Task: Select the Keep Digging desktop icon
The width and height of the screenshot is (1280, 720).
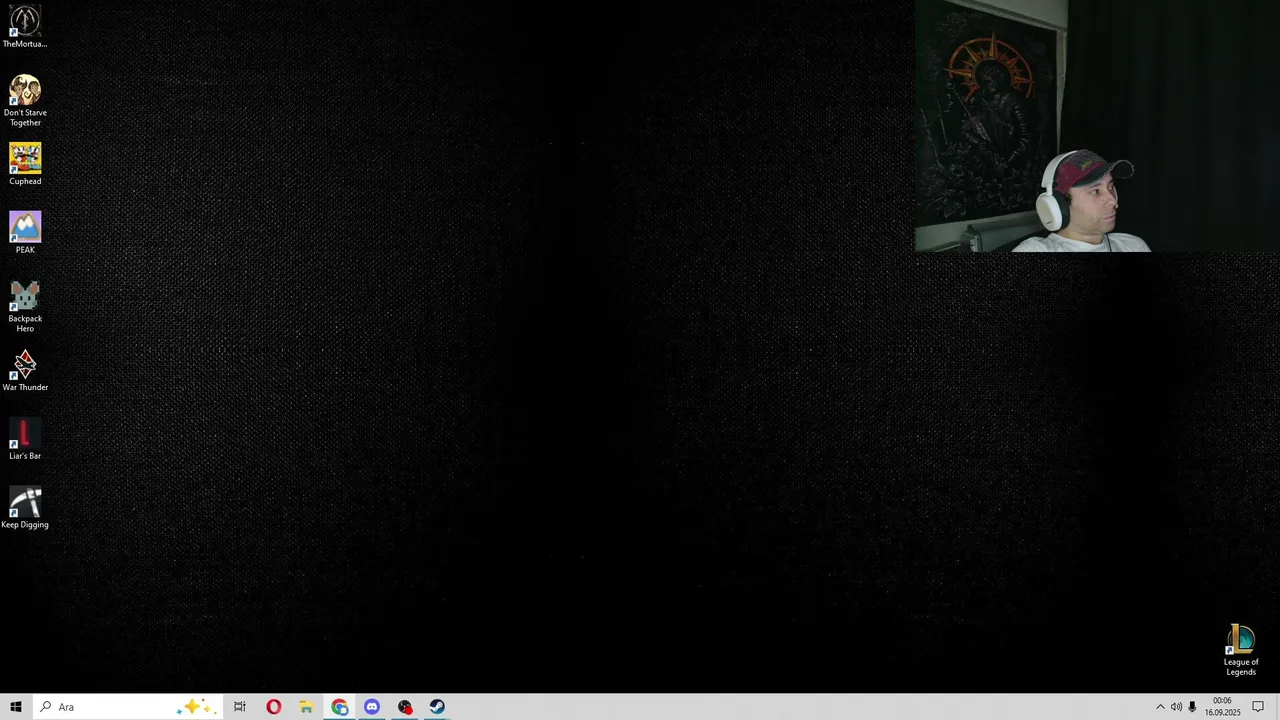Action: (x=25, y=507)
